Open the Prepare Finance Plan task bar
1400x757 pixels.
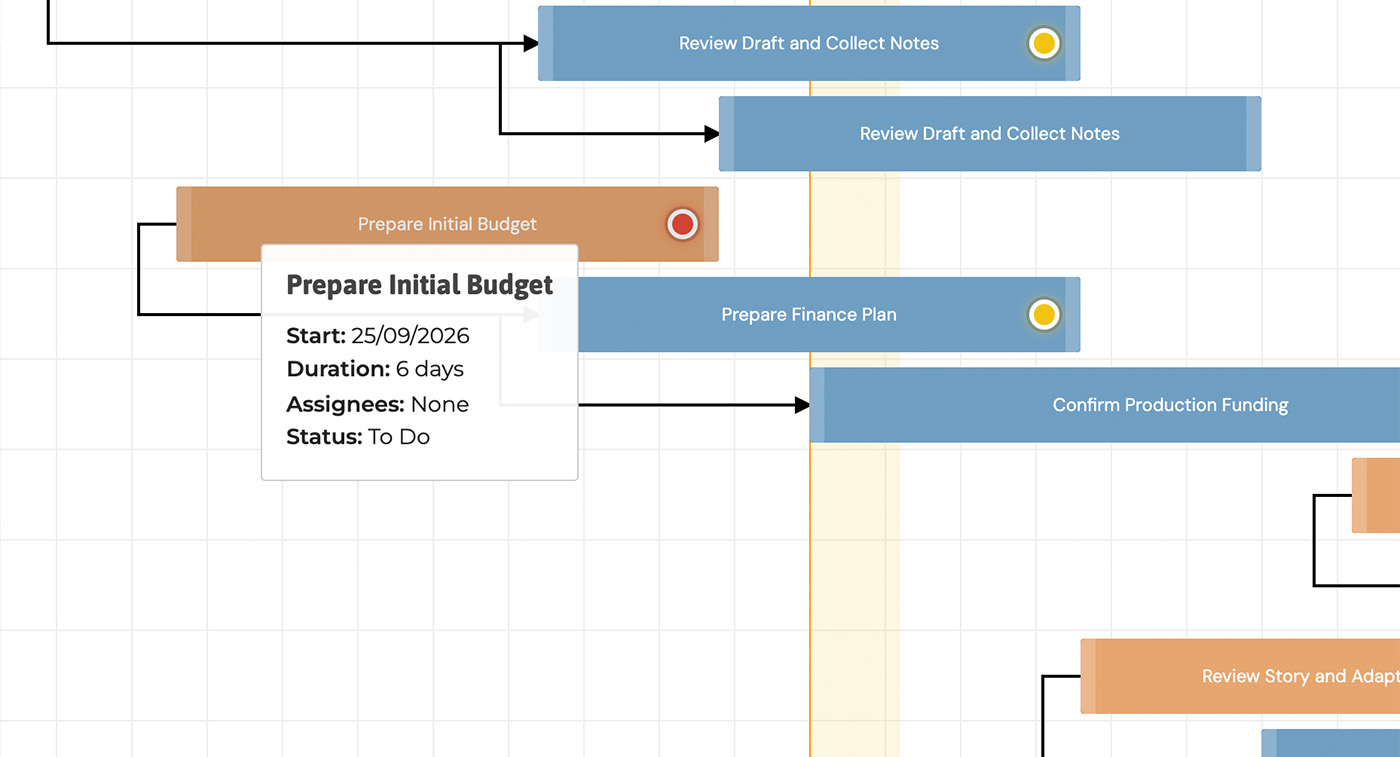click(x=809, y=314)
